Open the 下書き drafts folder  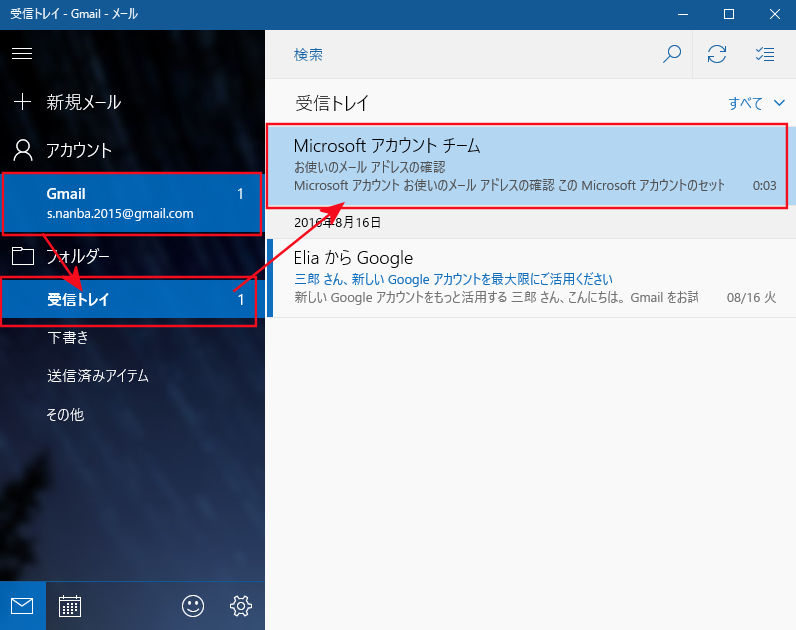pyautogui.click(x=68, y=338)
